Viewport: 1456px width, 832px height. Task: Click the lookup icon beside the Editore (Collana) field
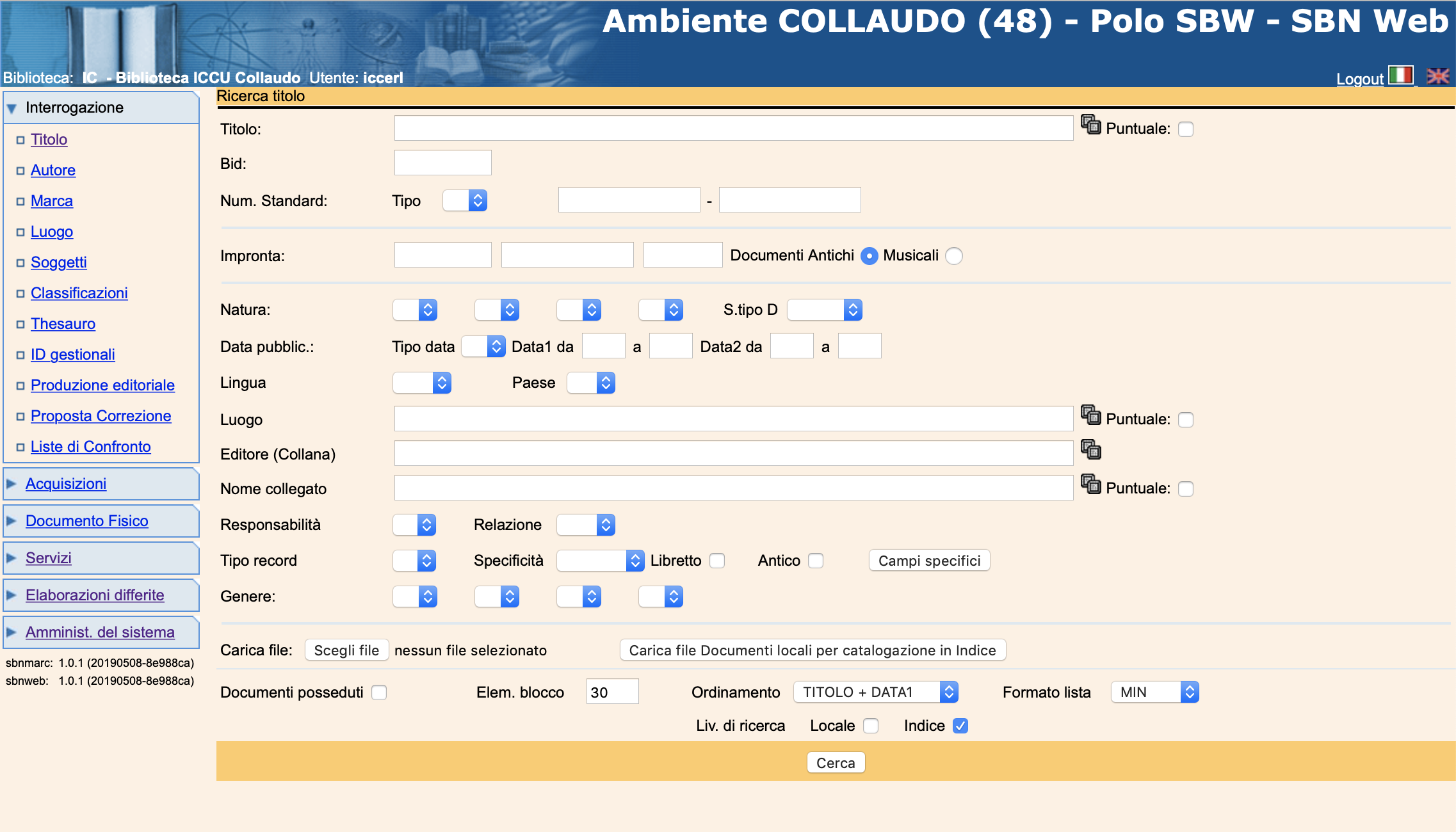(1090, 449)
